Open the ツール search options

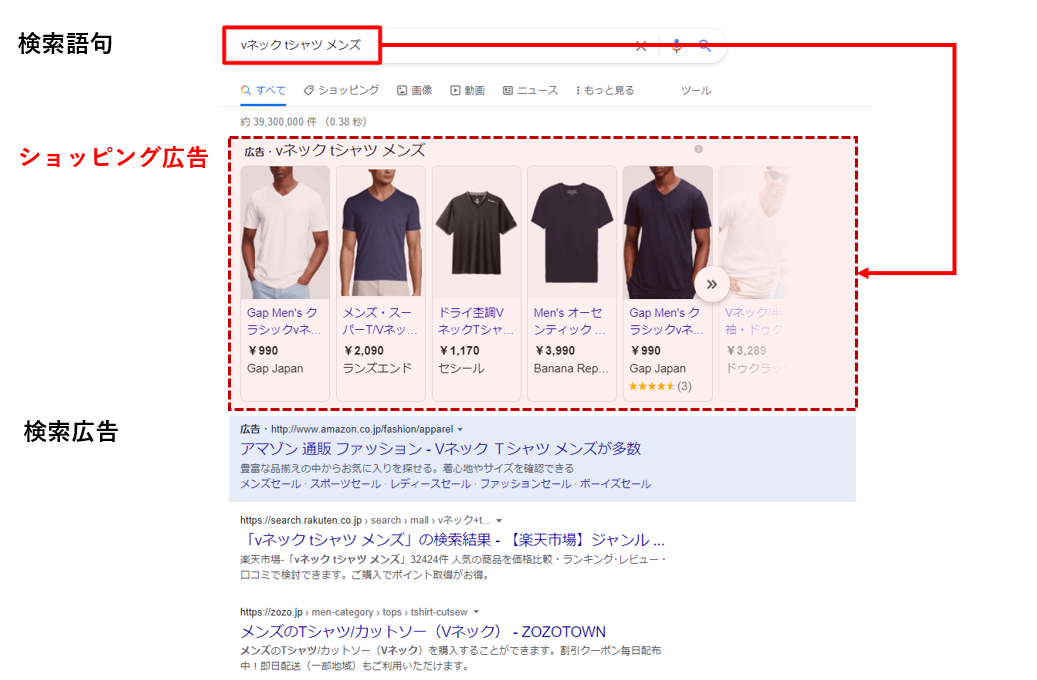(695, 90)
